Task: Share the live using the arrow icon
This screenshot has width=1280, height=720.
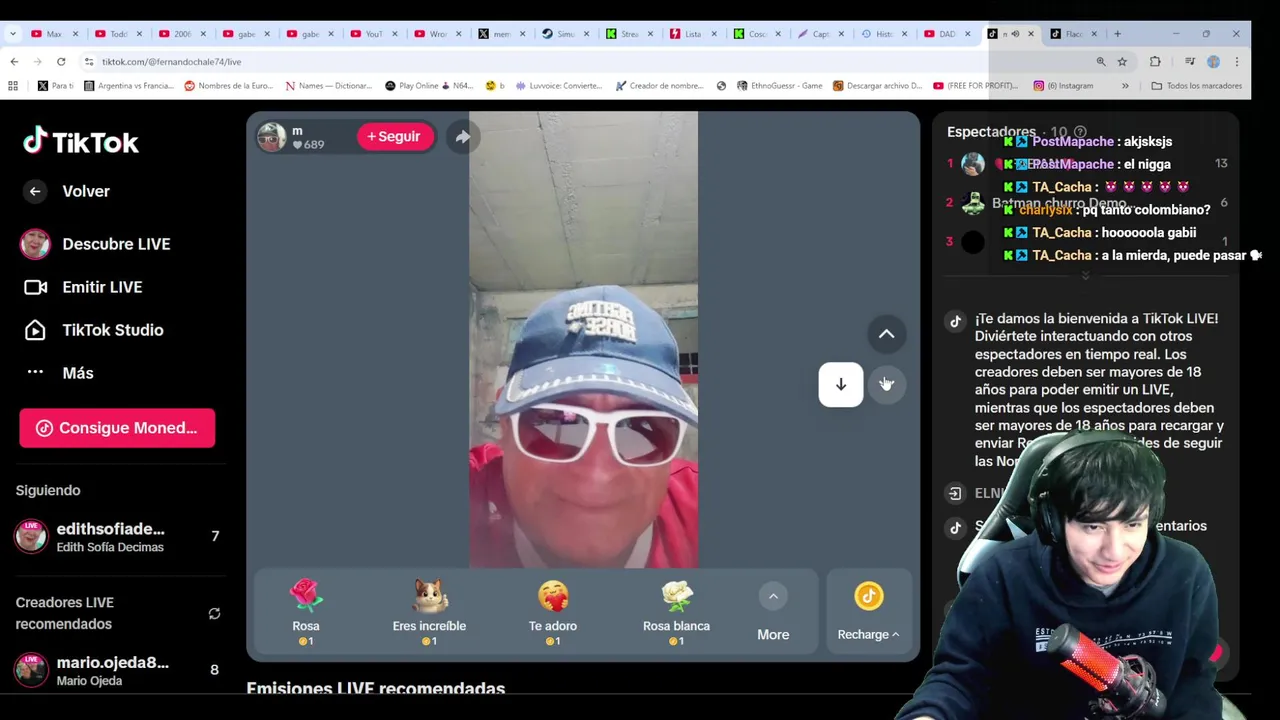Action: pos(462,137)
